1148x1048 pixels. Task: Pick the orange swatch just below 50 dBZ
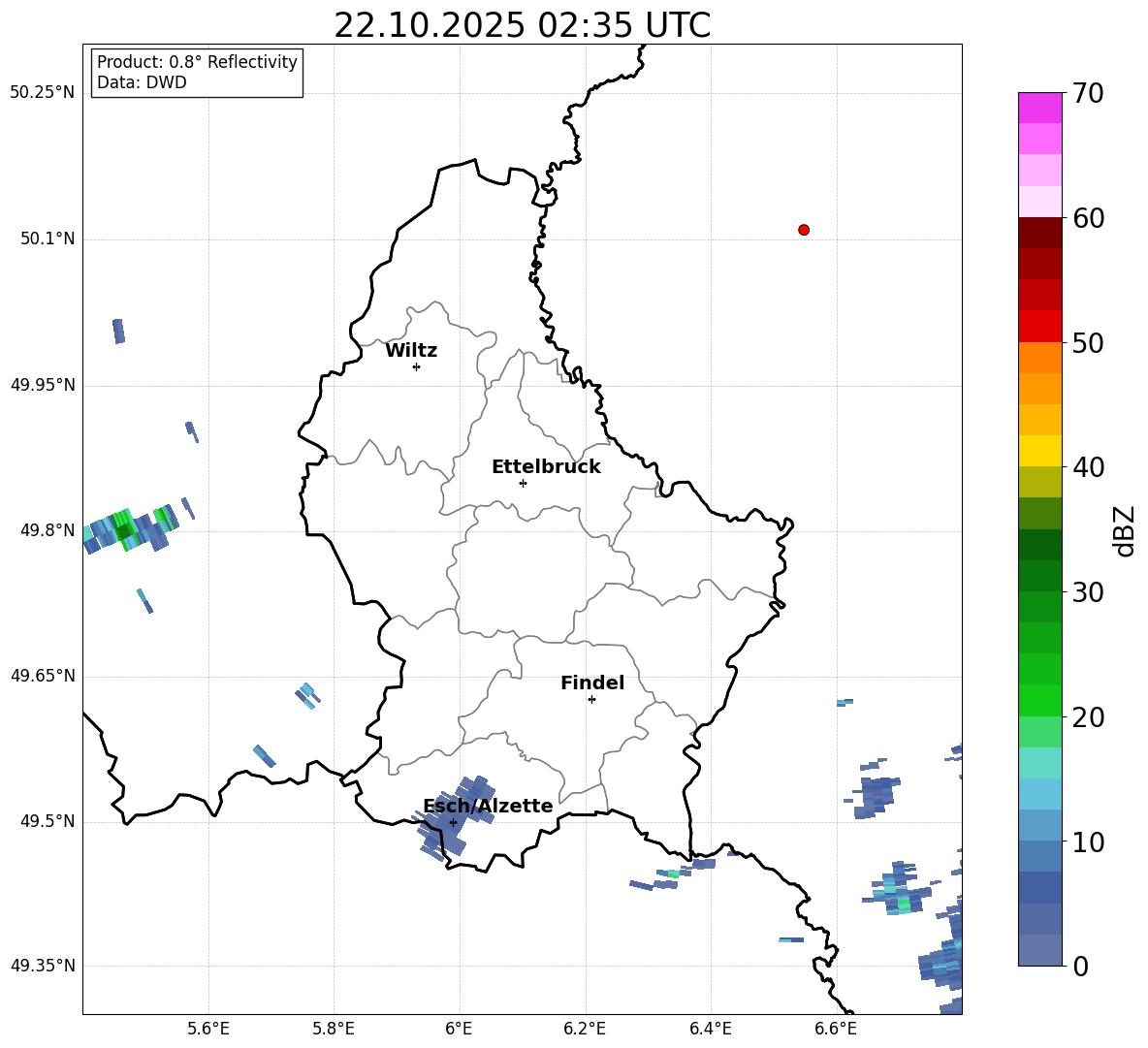click(1039, 357)
